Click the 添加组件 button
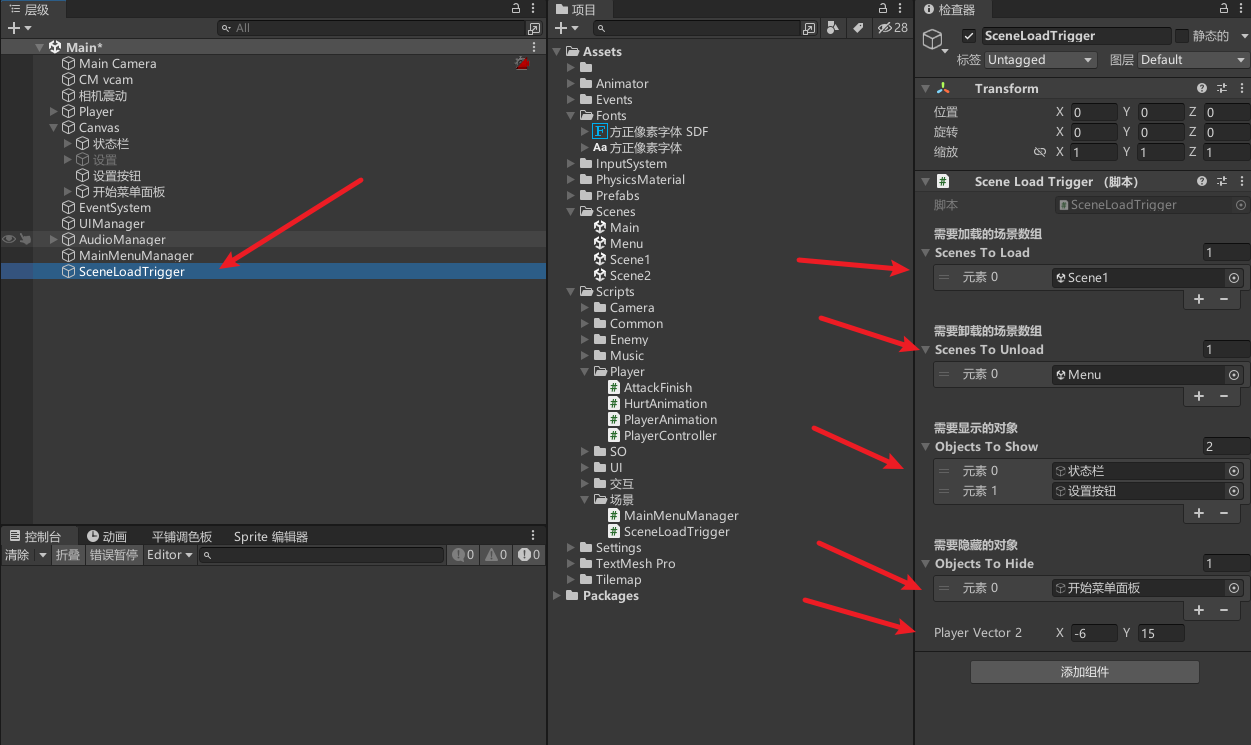The height and width of the screenshot is (745, 1251). (1084, 671)
